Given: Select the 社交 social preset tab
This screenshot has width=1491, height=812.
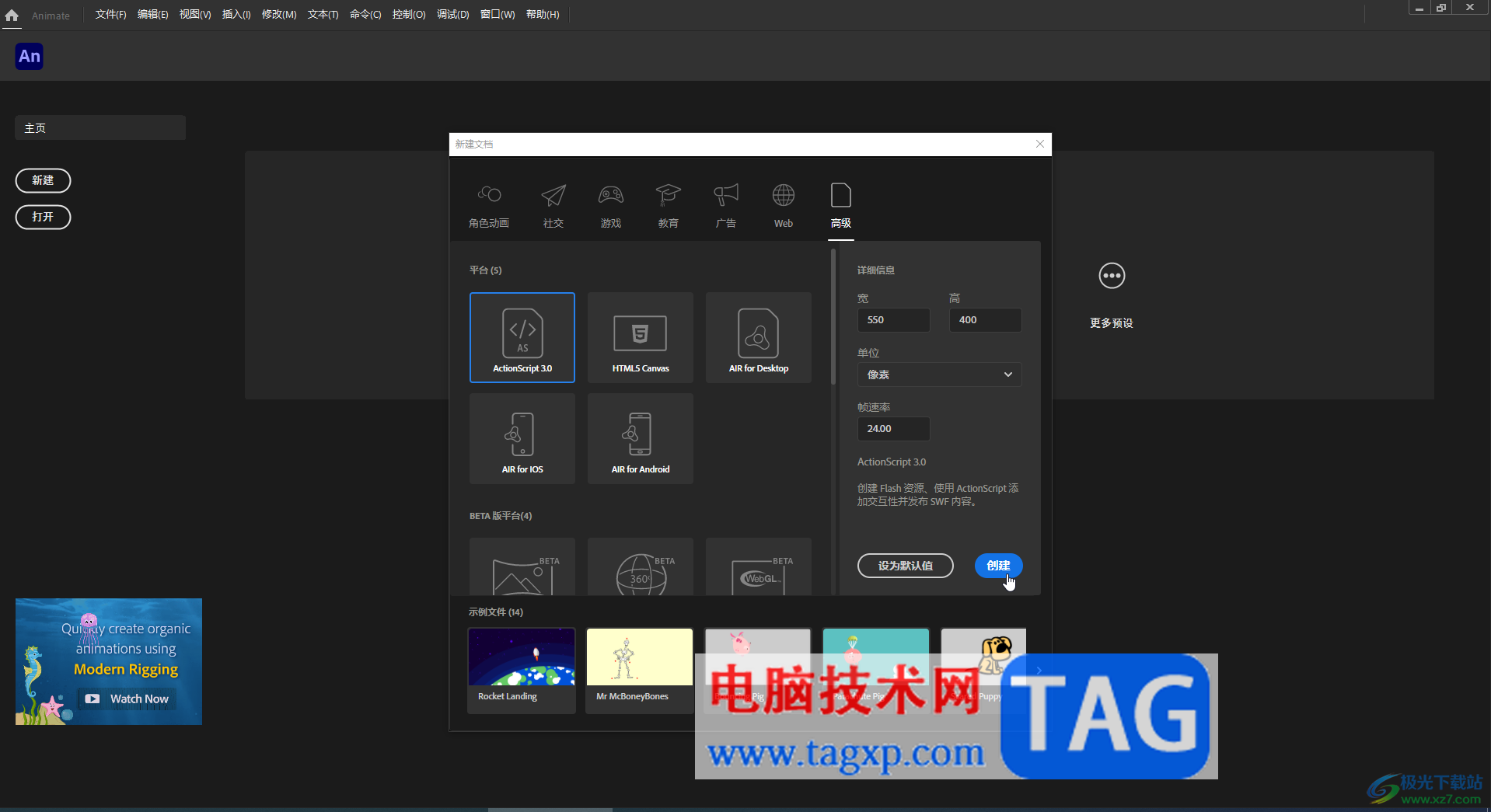Looking at the screenshot, I should (x=553, y=206).
